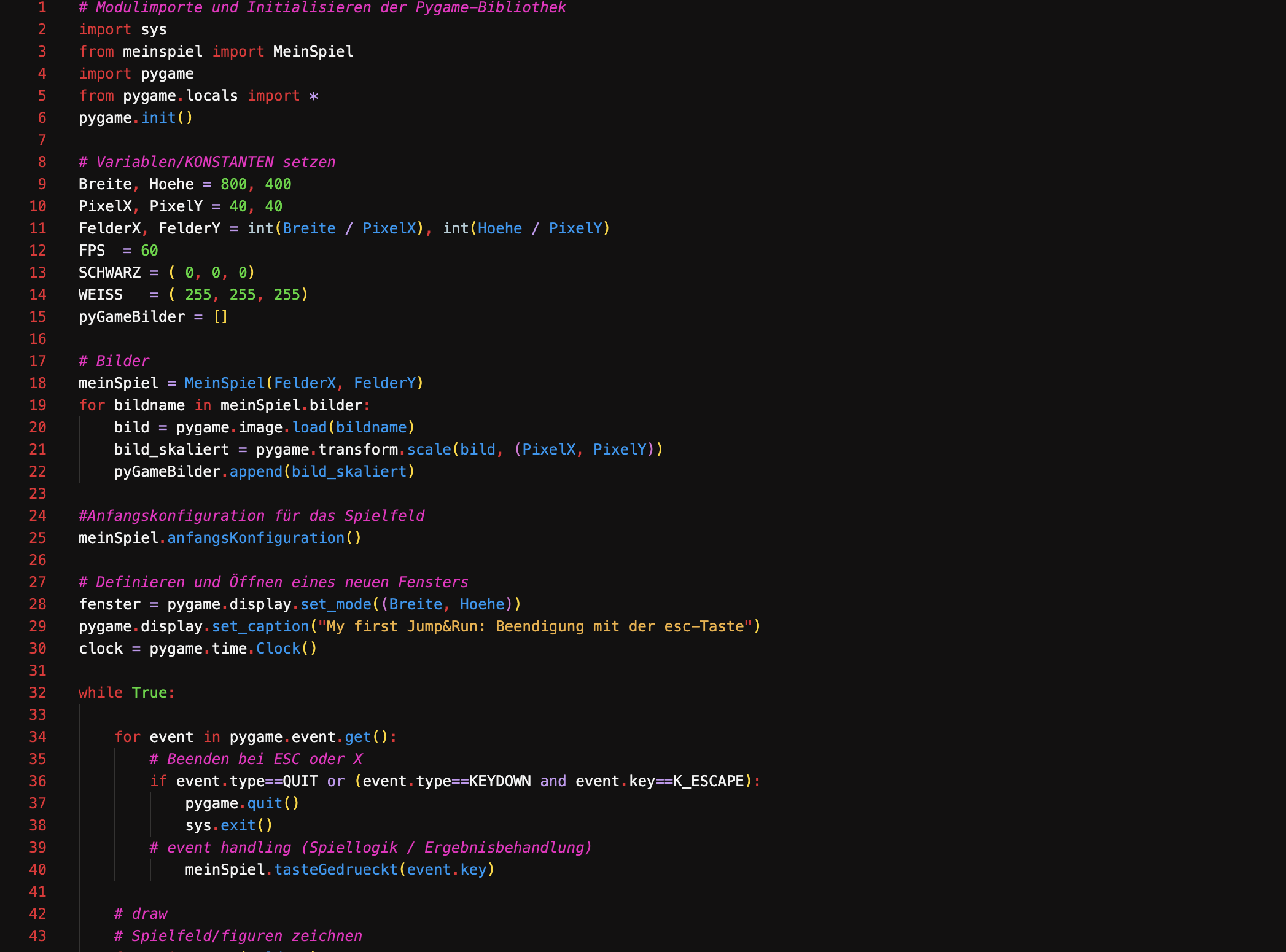Click the comment '# Beenden bei ESC oder X'
The height and width of the screenshot is (952, 1286).
coord(255,759)
